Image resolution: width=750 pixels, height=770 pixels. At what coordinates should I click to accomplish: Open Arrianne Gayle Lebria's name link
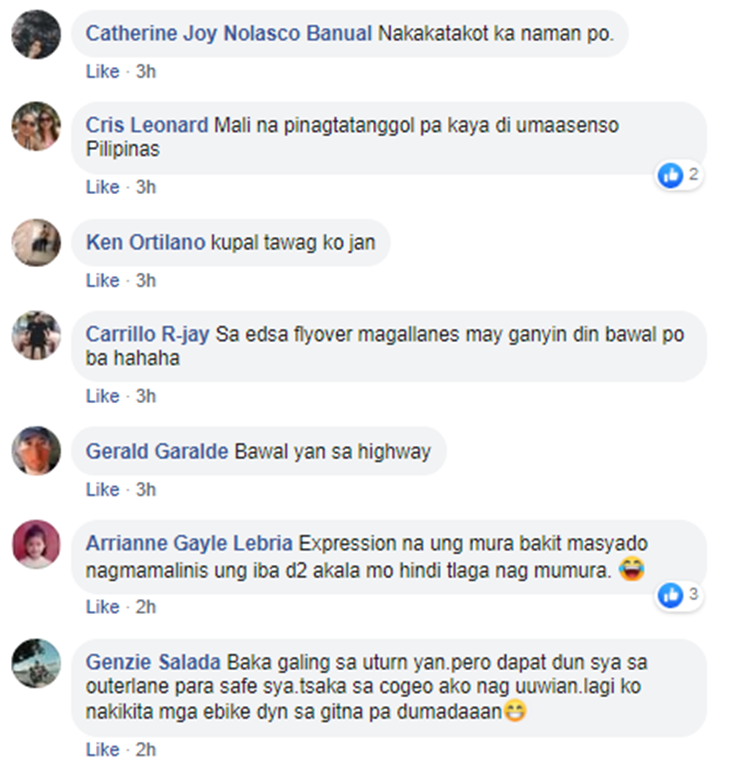tap(189, 544)
